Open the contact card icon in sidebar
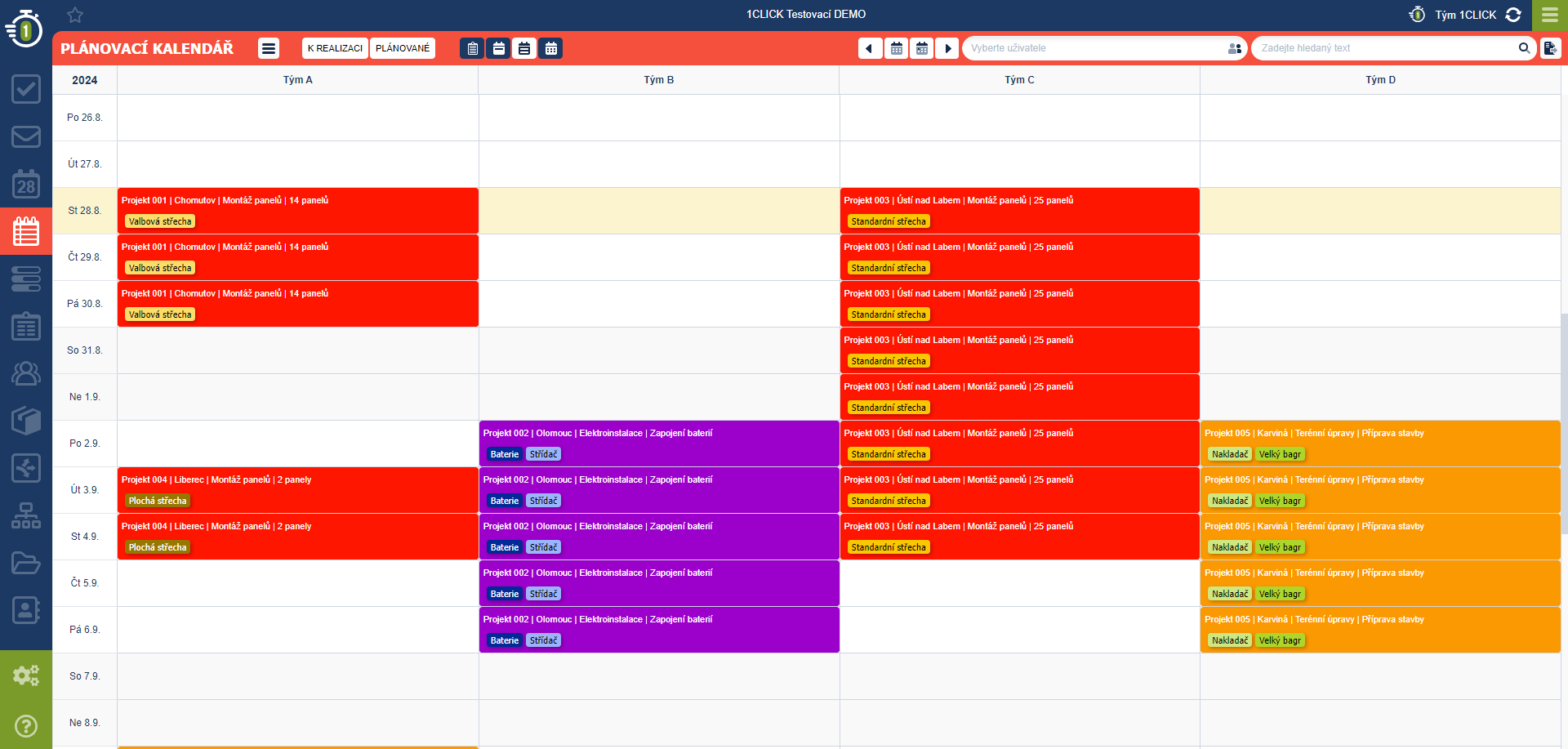1568x749 pixels. (26, 610)
